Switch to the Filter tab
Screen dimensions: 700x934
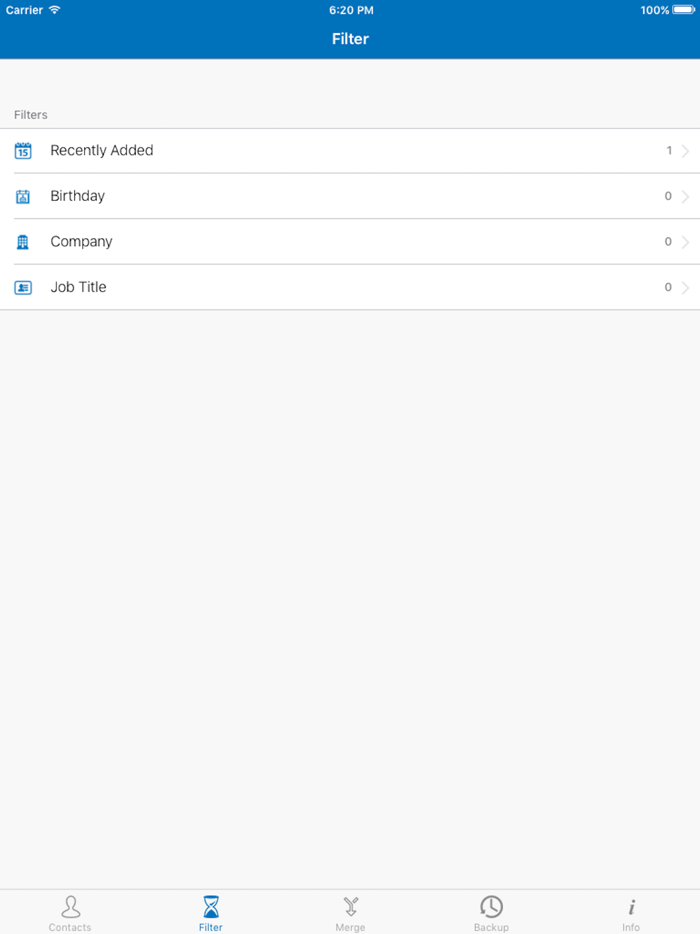210,913
